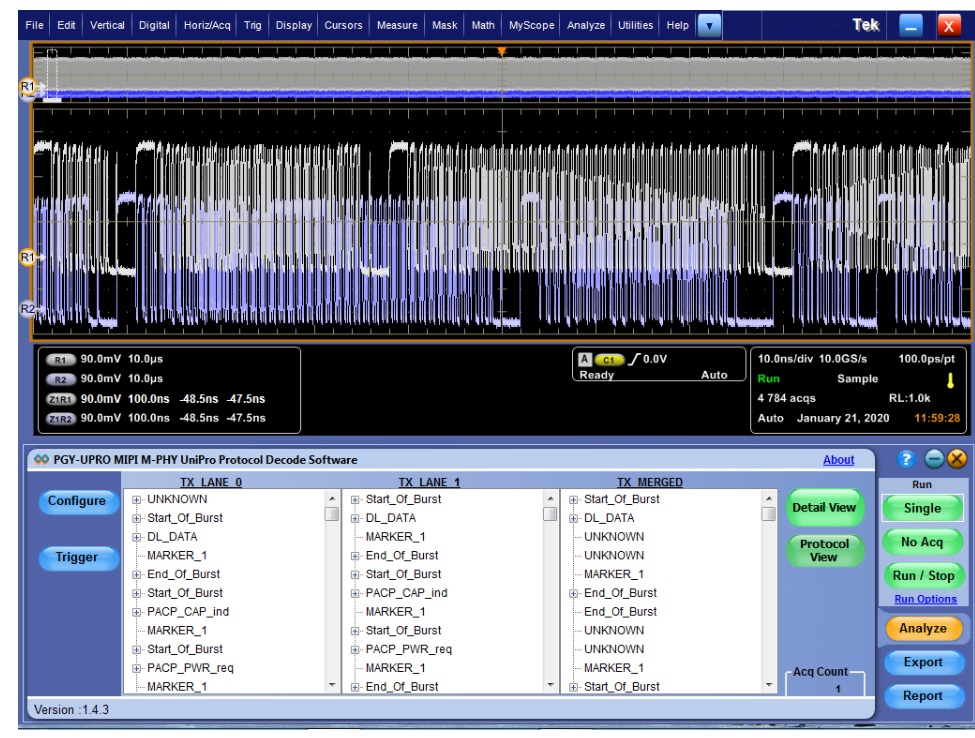Open the Mask menu
The width and height of the screenshot is (975, 738).
pos(445,25)
